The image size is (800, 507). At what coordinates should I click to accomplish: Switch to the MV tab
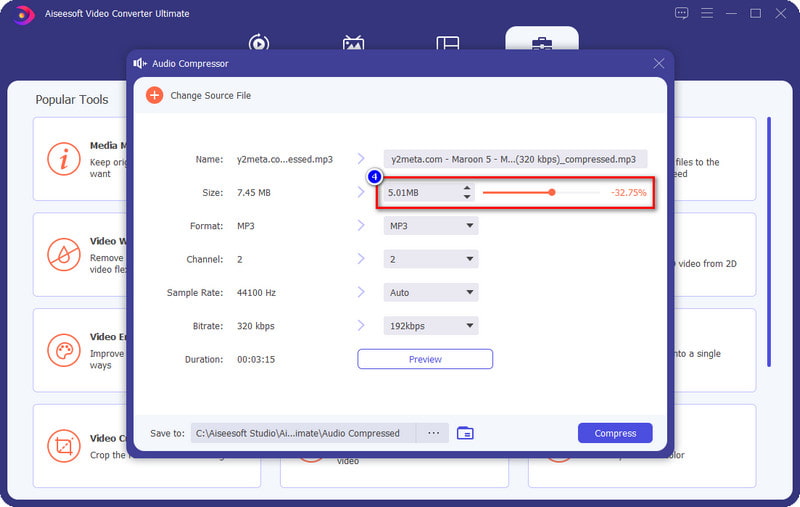(x=353, y=44)
